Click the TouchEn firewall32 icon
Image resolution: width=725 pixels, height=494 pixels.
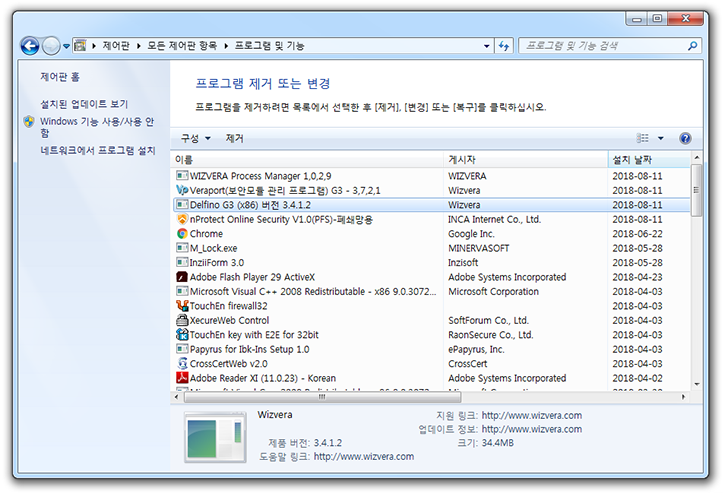[182, 306]
